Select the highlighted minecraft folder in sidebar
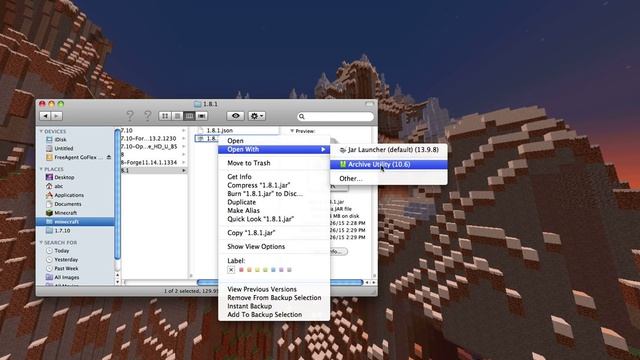Image resolution: width=640 pixels, height=360 pixels. (75, 222)
